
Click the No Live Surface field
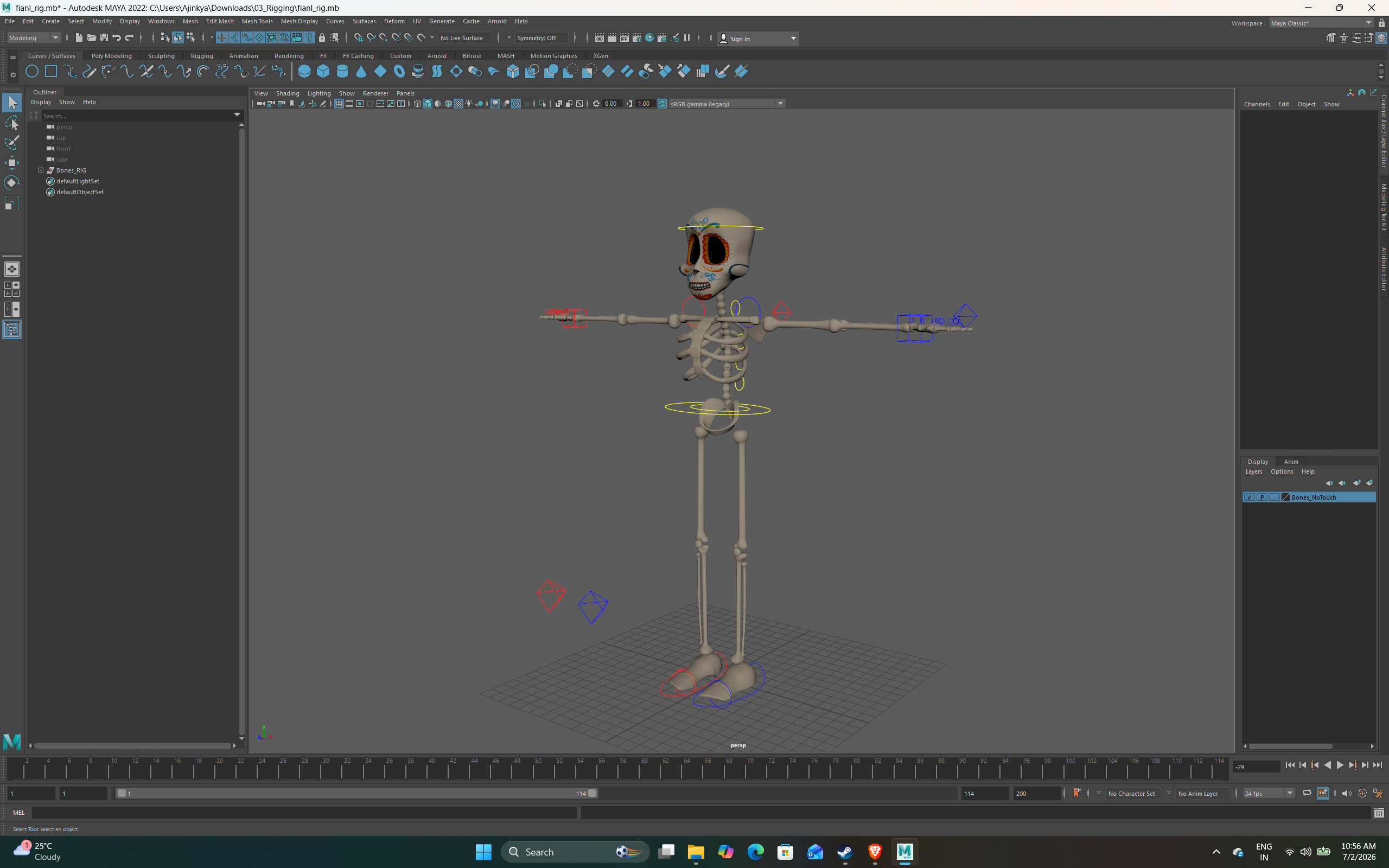[x=464, y=38]
